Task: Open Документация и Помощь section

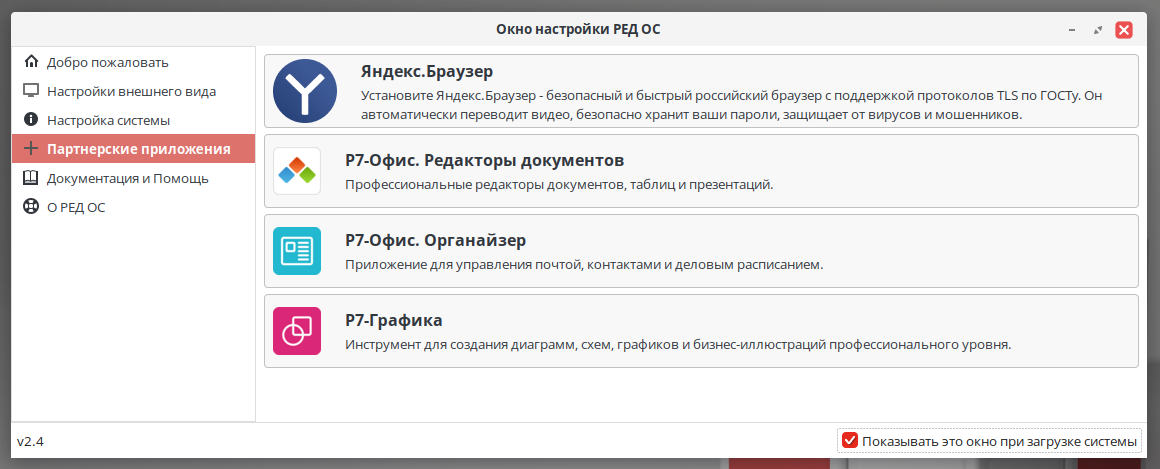Action: [x=133, y=178]
